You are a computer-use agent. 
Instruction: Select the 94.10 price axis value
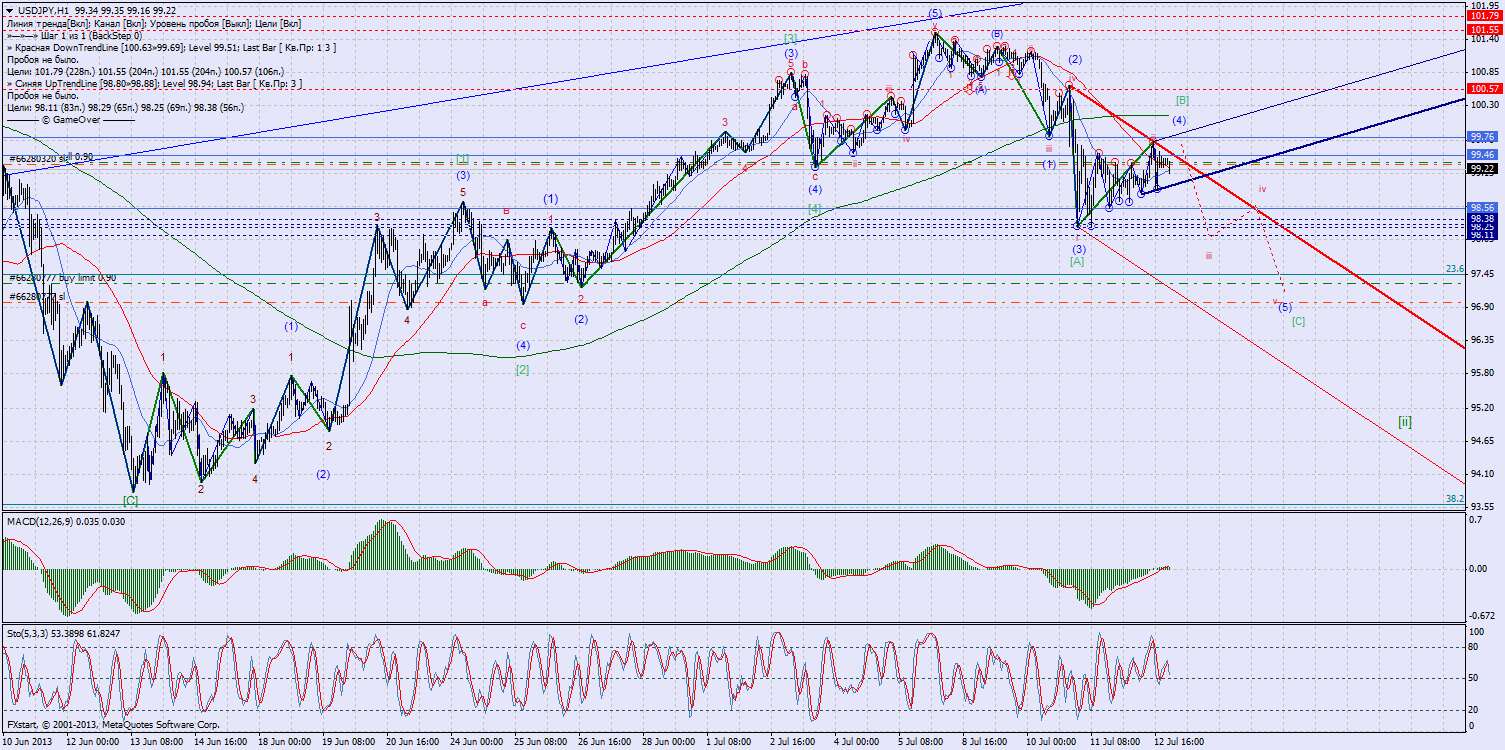click(1481, 474)
